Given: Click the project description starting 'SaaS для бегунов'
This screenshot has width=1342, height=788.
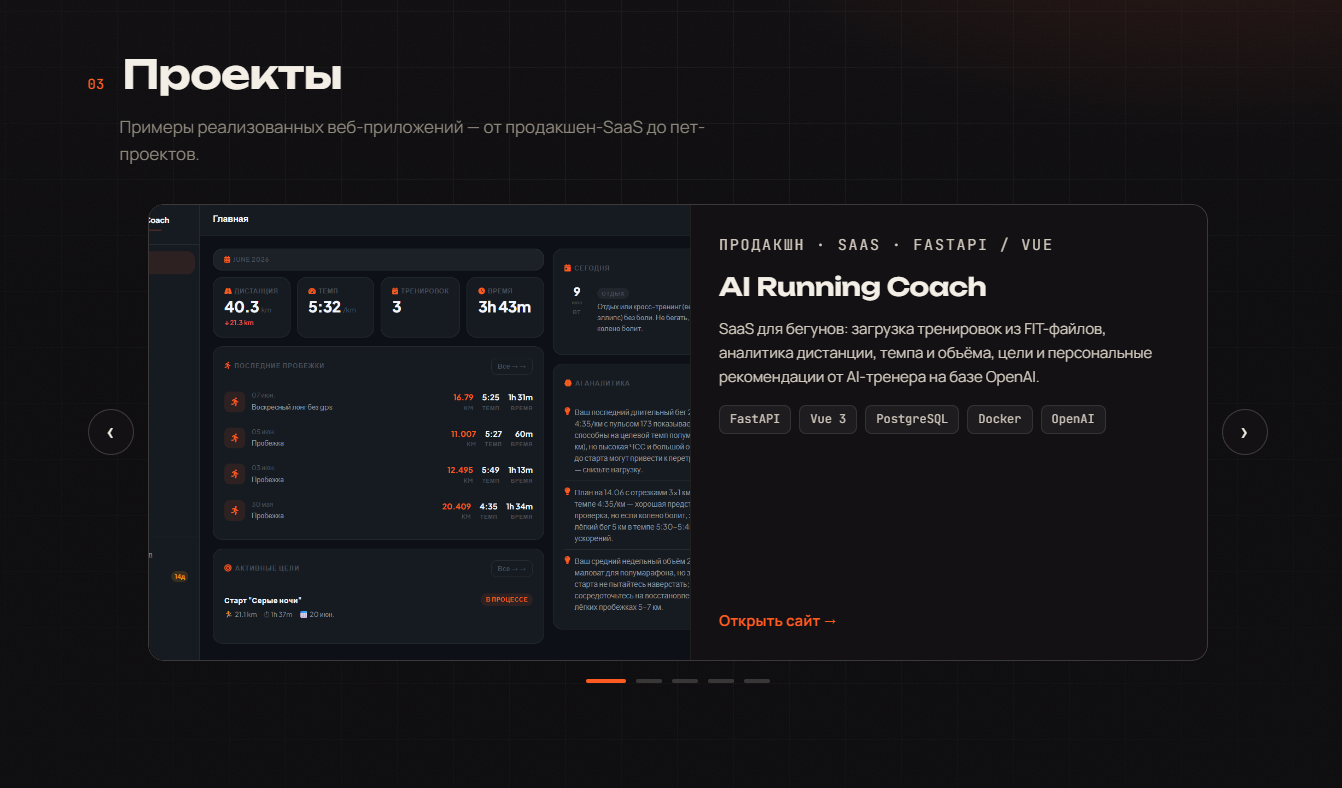Looking at the screenshot, I should pos(936,353).
